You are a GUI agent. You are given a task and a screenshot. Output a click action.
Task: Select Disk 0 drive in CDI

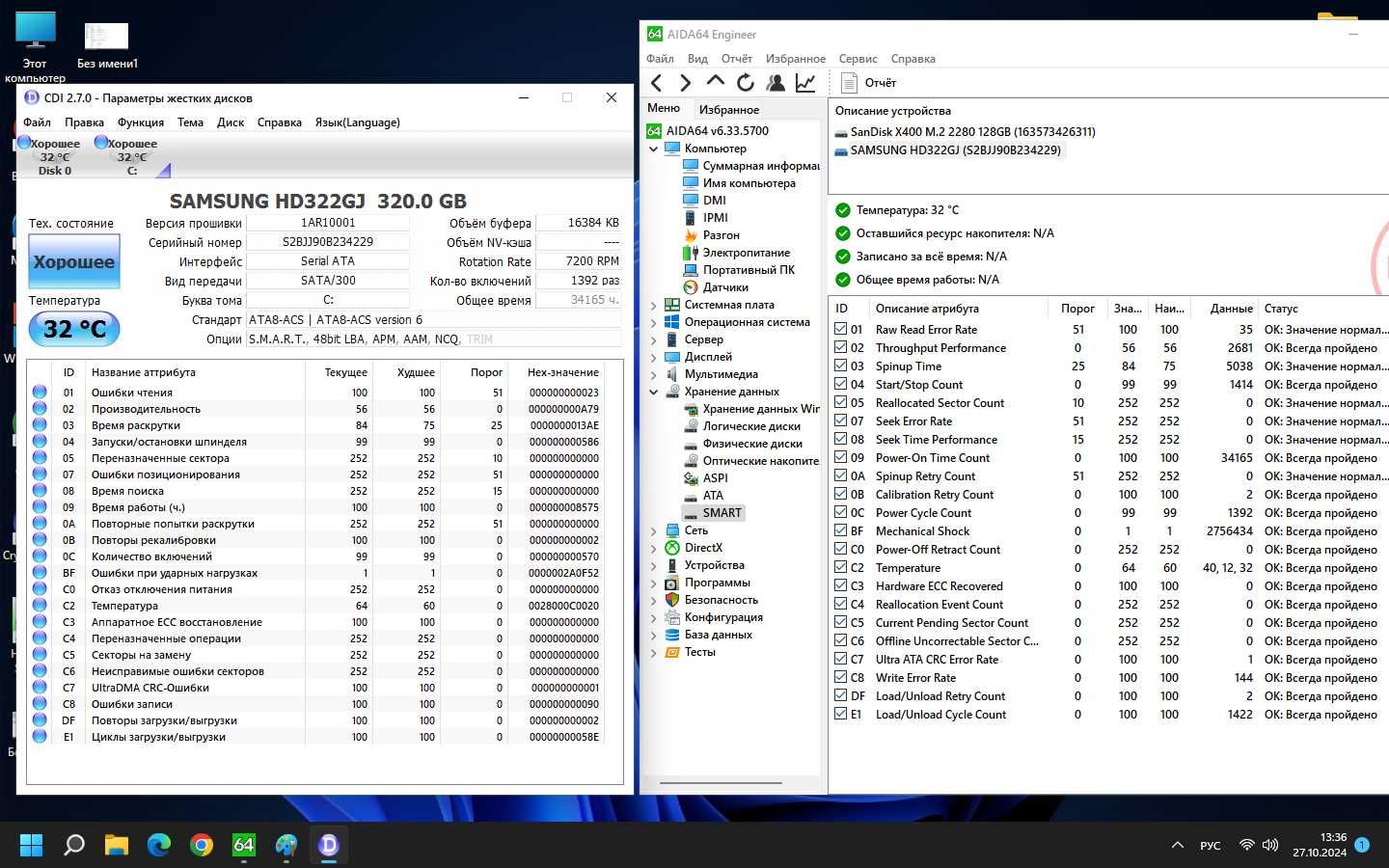(x=53, y=157)
